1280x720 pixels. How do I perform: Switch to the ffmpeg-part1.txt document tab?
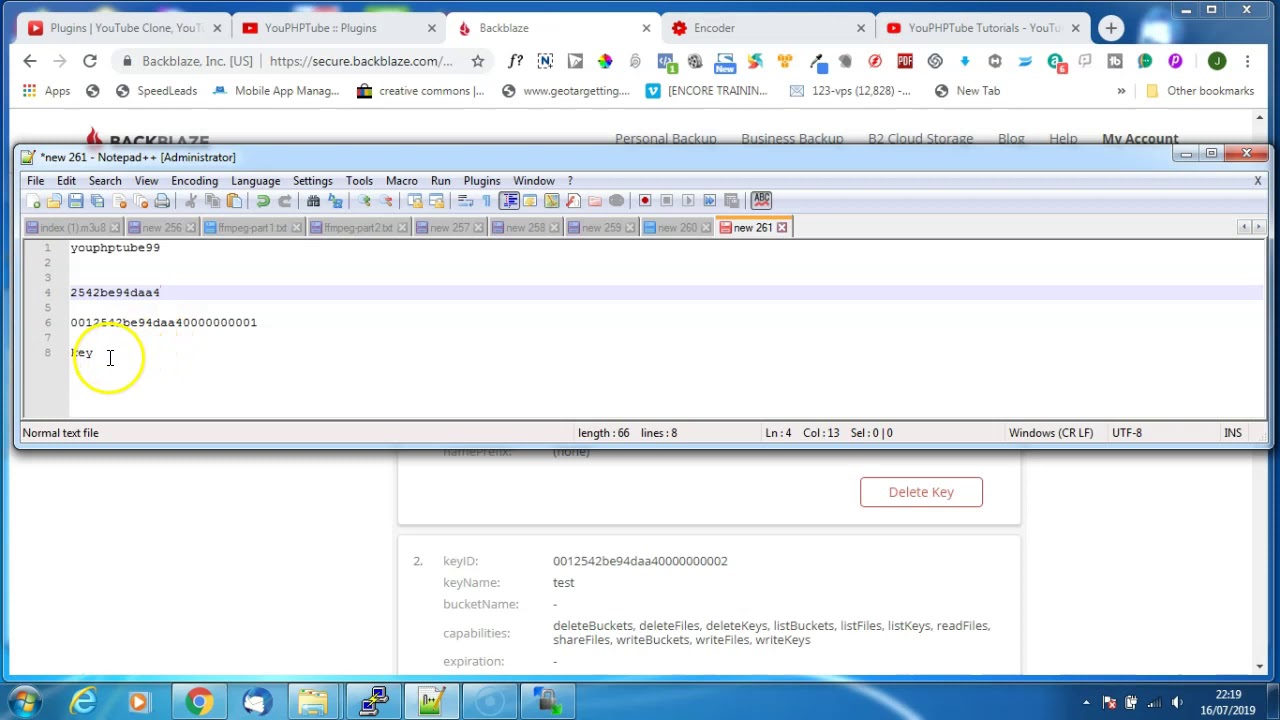252,228
